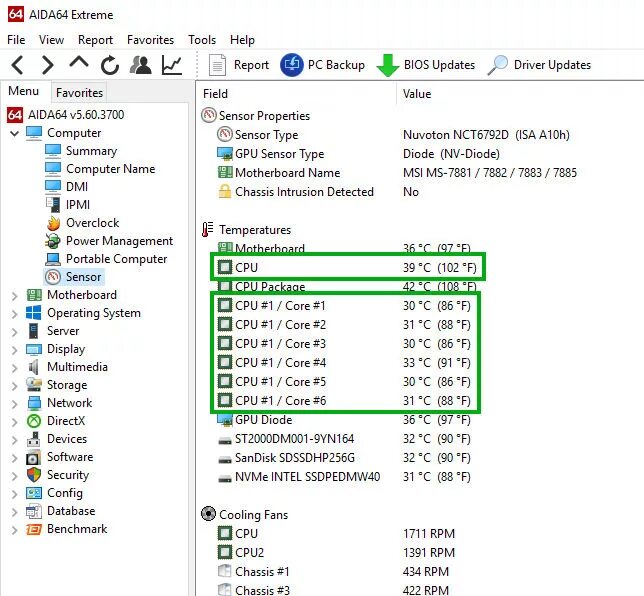
Task: Select the GPU Diode row
Action: [344, 420]
